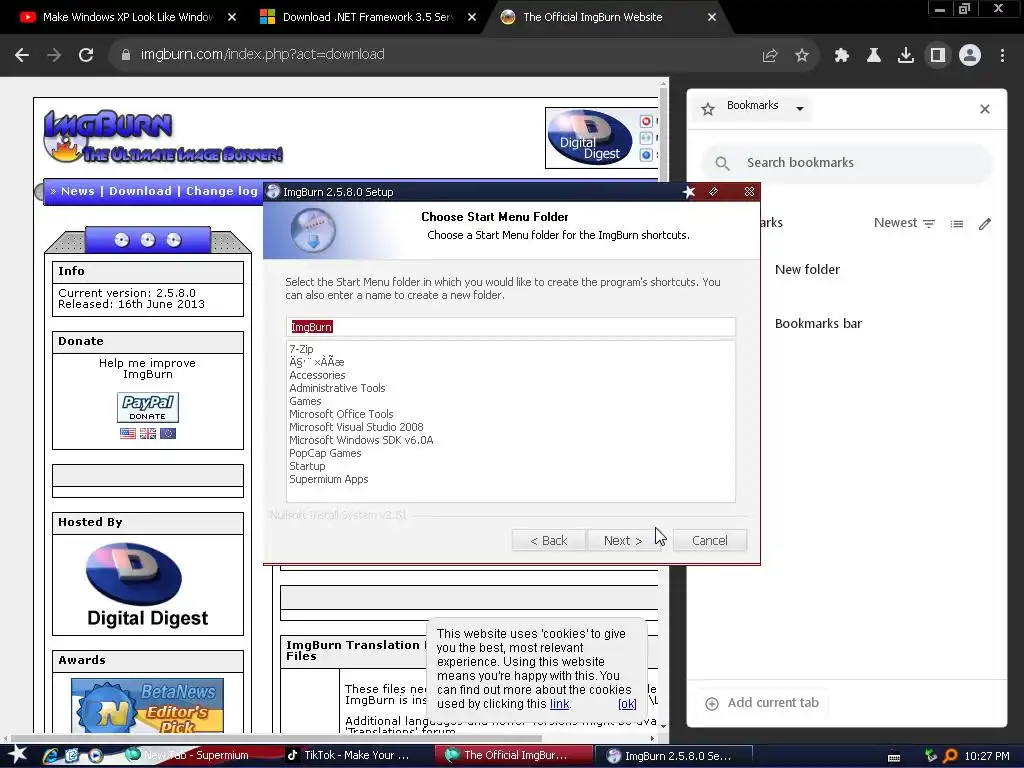Viewport: 1024px width, 768px height.
Task: Select Microsoft Visual Studio 2008 folder
Action: pyautogui.click(x=356, y=428)
